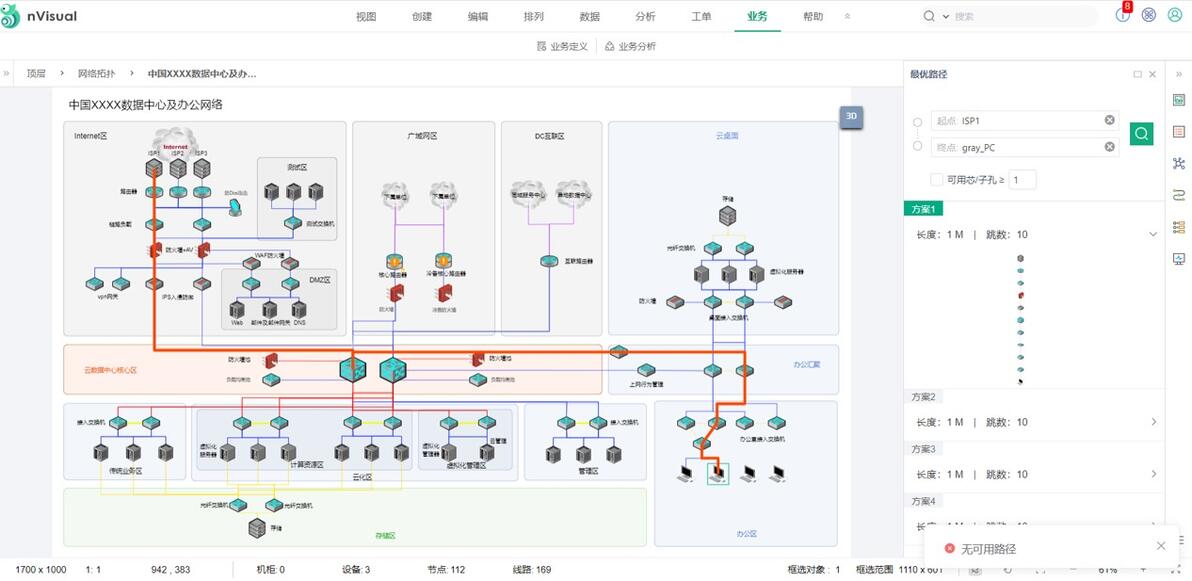Viewport: 1192px width, 581px height.
Task: Collapse 方案1 using its chevron
Action: pyautogui.click(x=1153, y=234)
